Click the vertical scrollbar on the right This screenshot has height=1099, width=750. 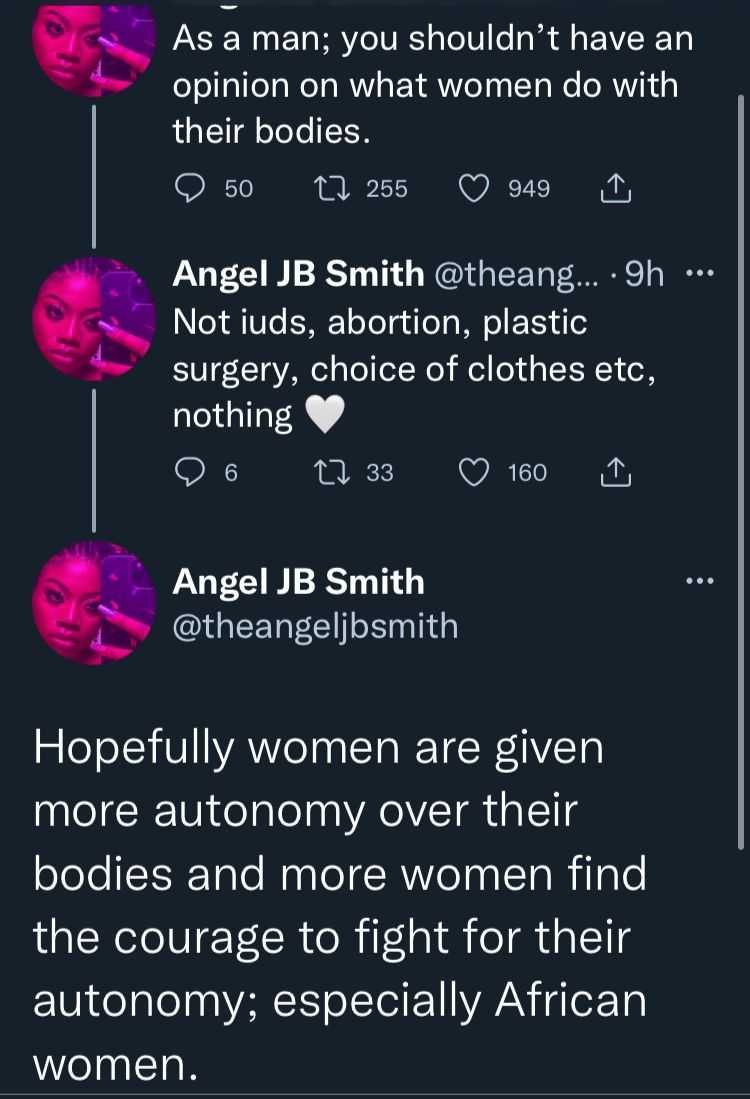tap(740, 471)
